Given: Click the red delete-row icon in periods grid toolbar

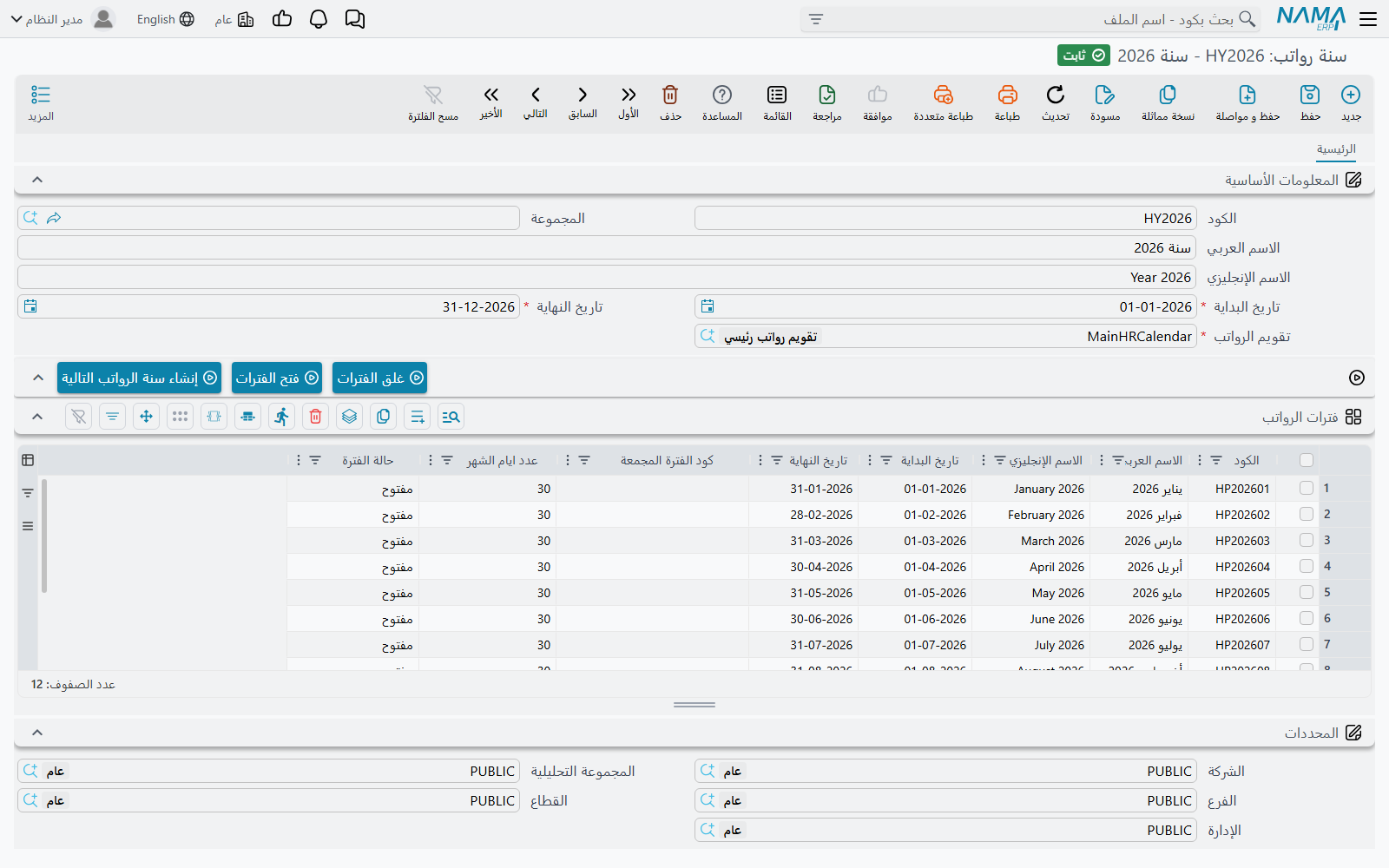Looking at the screenshot, I should [x=316, y=417].
